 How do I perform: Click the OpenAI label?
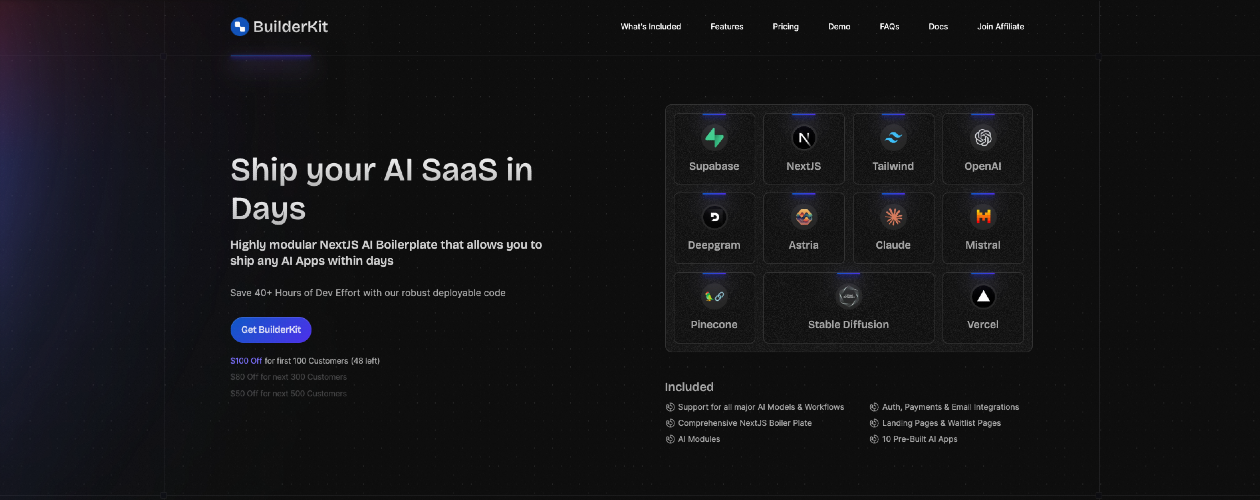[x=983, y=166]
